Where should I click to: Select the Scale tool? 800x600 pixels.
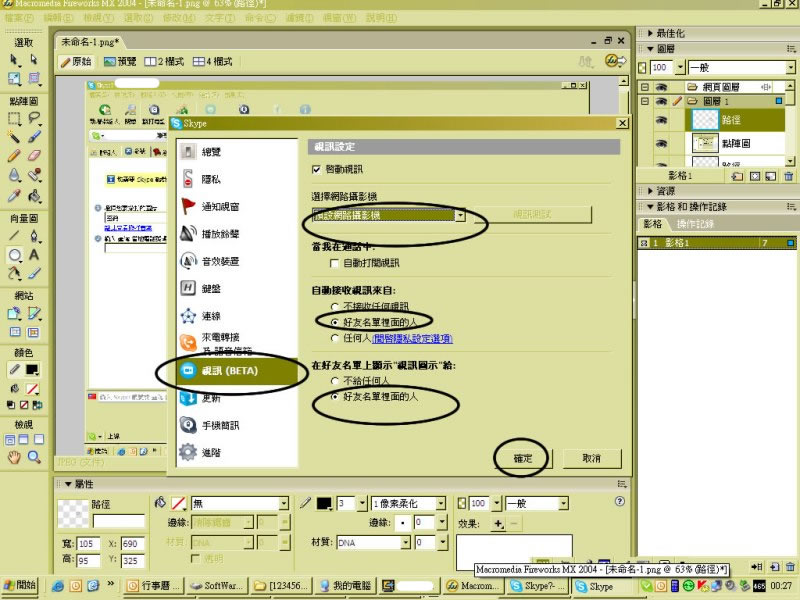[14, 79]
